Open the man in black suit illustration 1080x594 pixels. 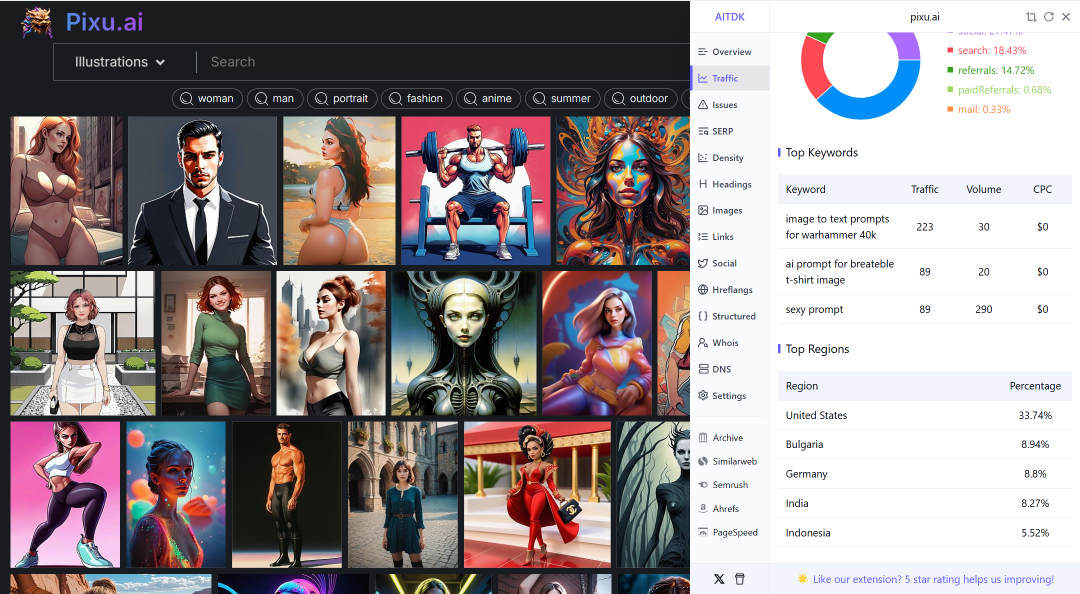coord(202,190)
